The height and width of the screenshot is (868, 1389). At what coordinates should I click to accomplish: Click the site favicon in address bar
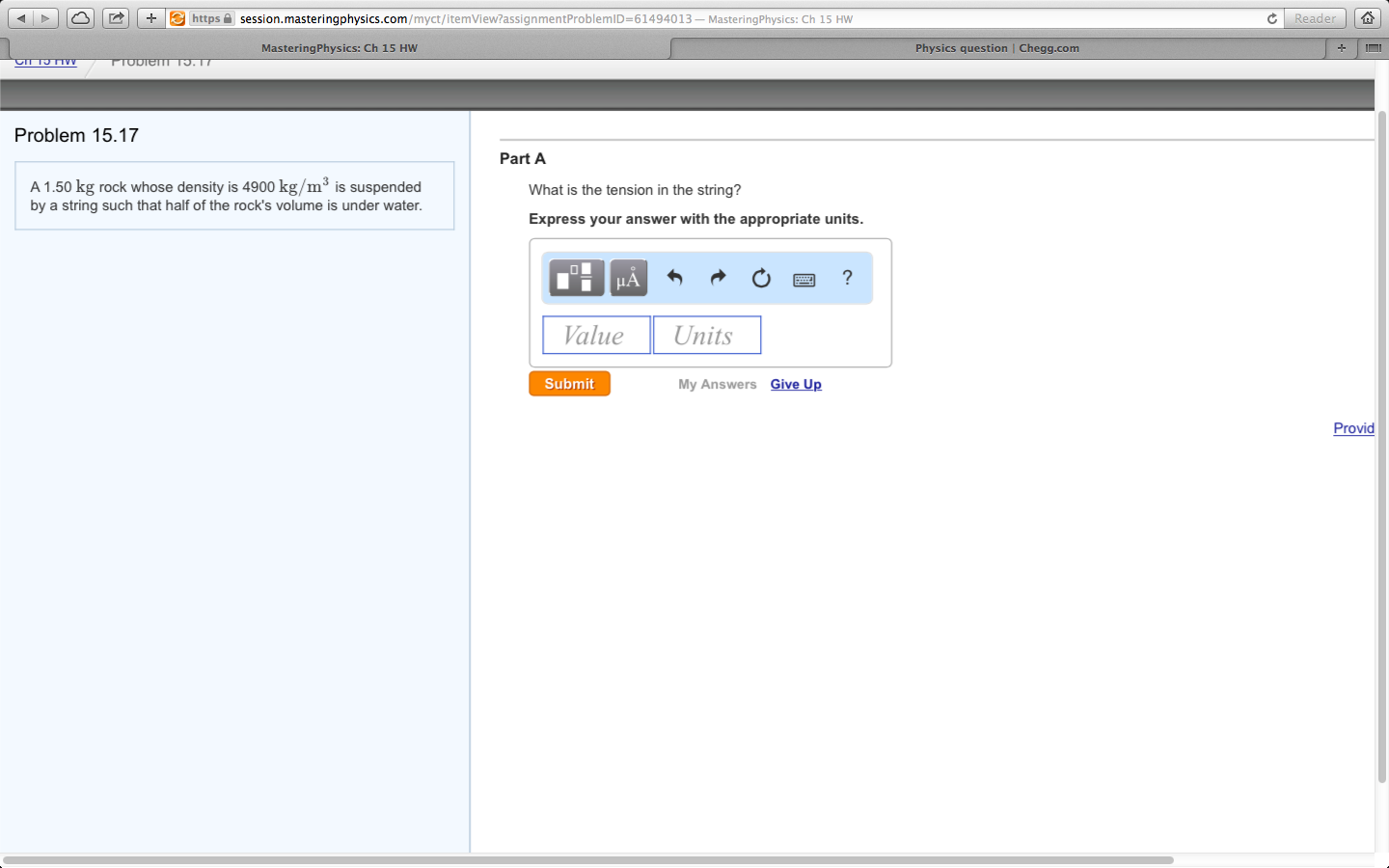(x=177, y=18)
